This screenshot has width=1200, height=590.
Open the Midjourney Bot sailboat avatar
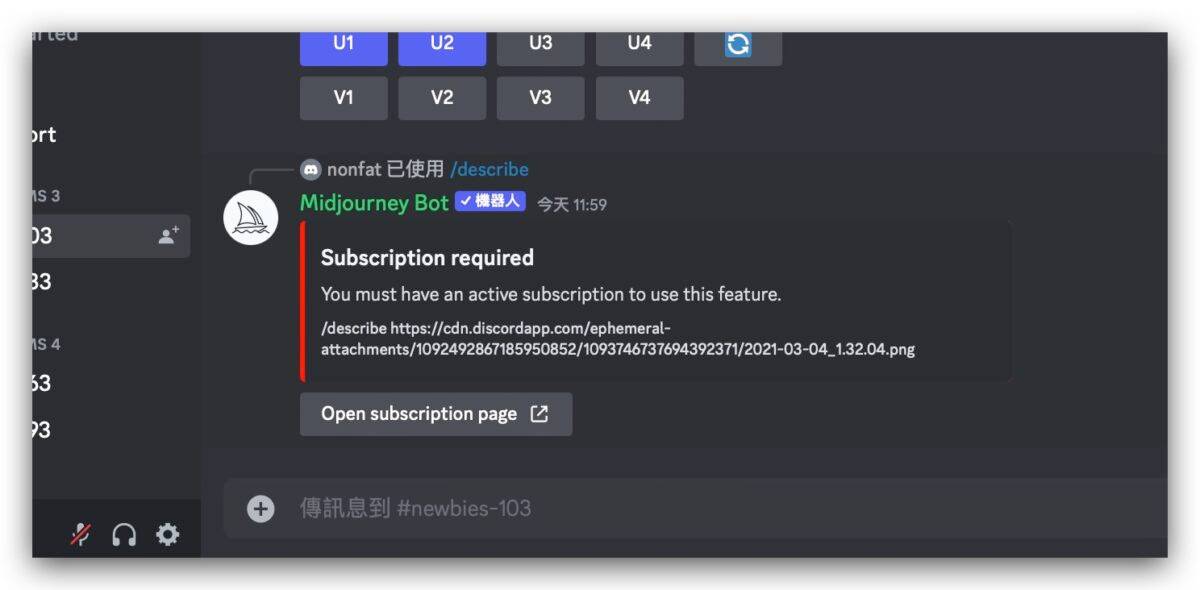pyautogui.click(x=250, y=217)
